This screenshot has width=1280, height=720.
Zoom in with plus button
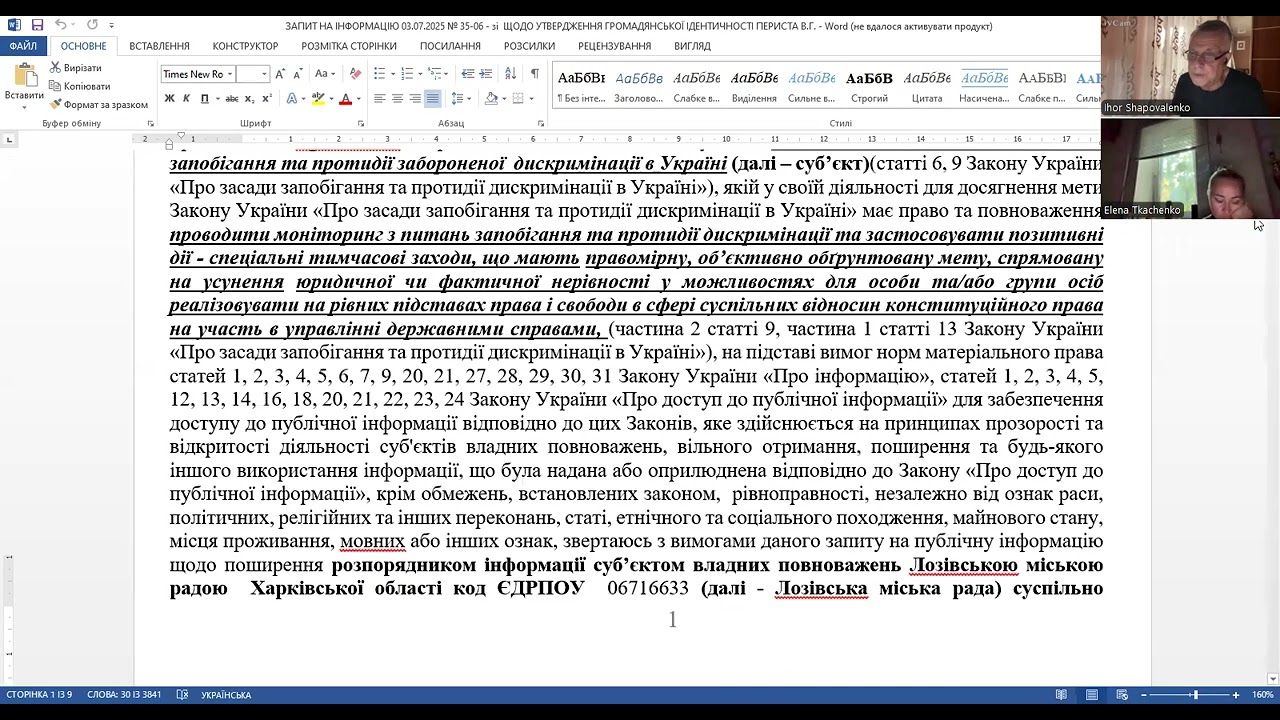tap(1236, 695)
